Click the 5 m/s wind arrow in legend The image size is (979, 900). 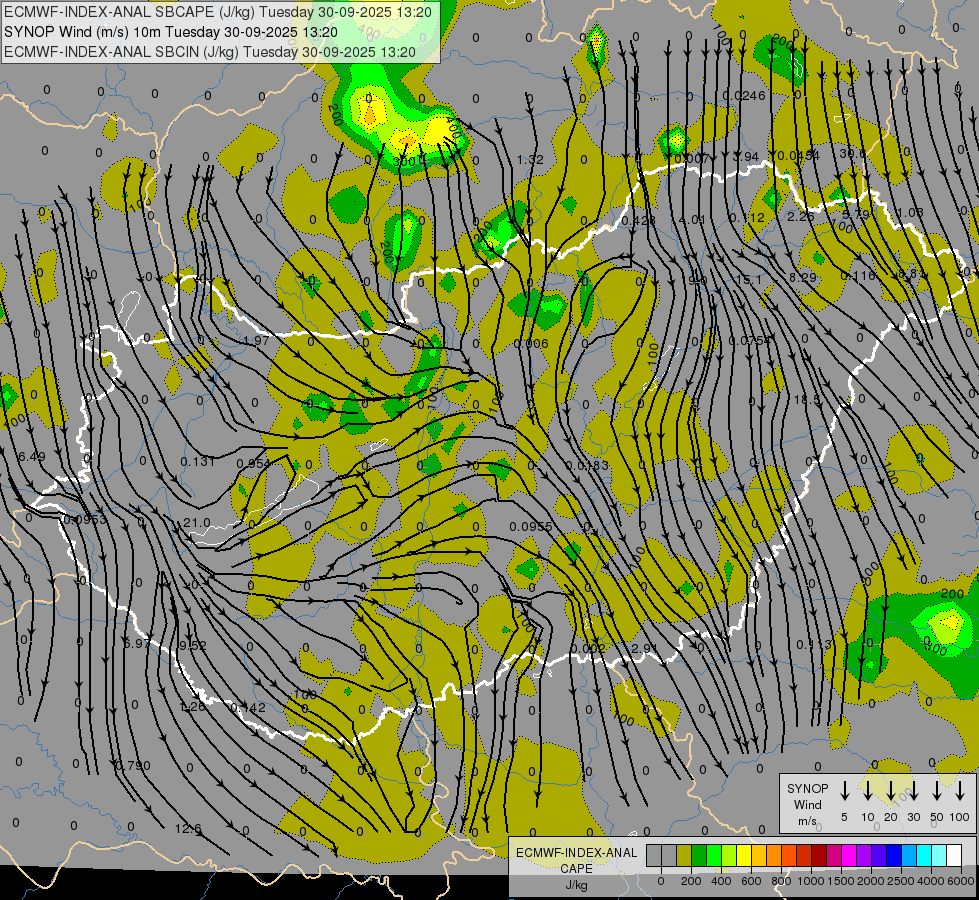(845, 791)
